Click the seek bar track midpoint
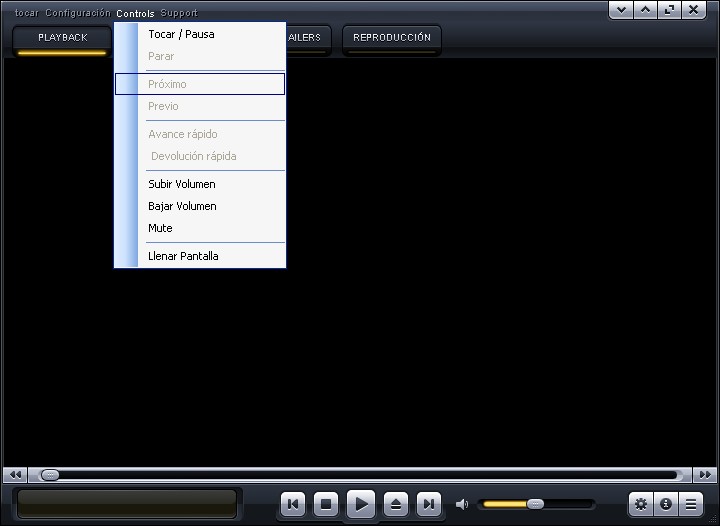The width and height of the screenshot is (720, 526). click(360, 475)
